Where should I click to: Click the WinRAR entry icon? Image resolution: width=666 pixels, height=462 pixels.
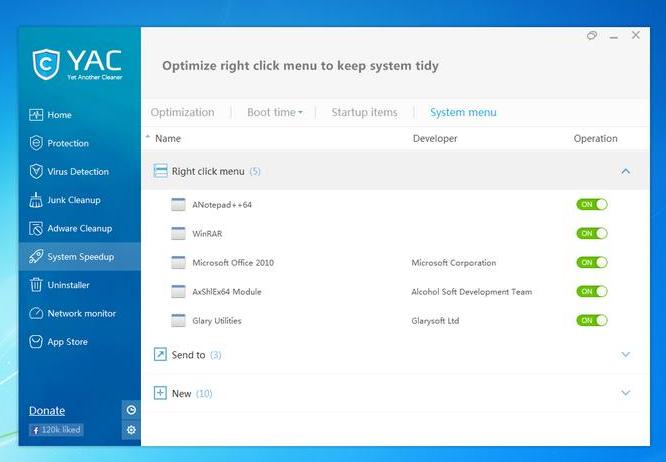click(178, 233)
